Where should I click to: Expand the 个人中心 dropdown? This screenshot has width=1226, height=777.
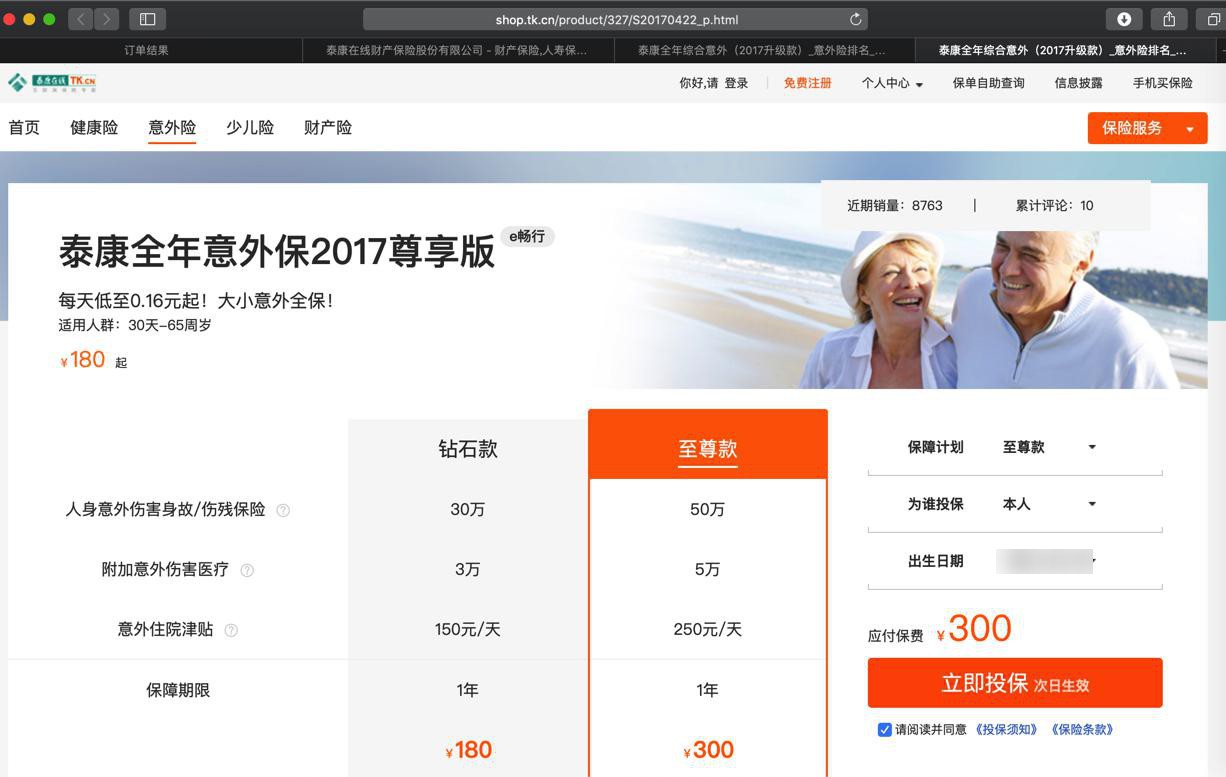click(x=892, y=83)
